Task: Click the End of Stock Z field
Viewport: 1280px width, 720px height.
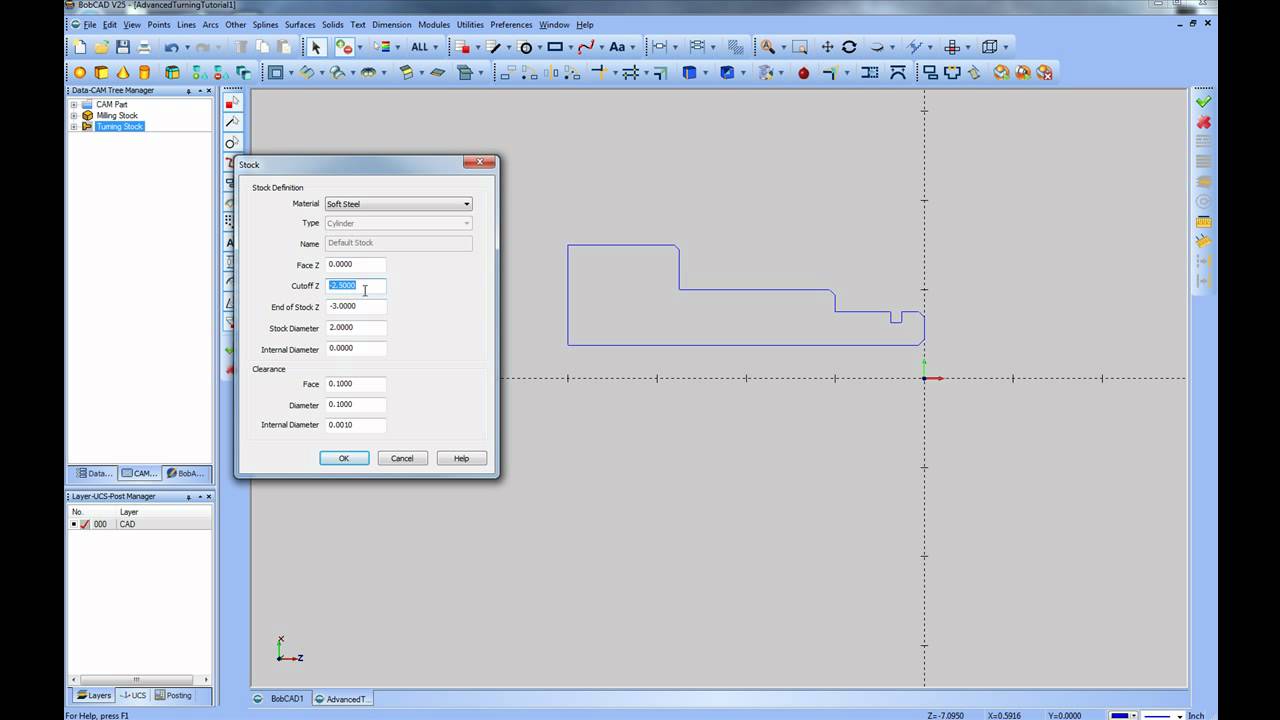Action: click(355, 307)
